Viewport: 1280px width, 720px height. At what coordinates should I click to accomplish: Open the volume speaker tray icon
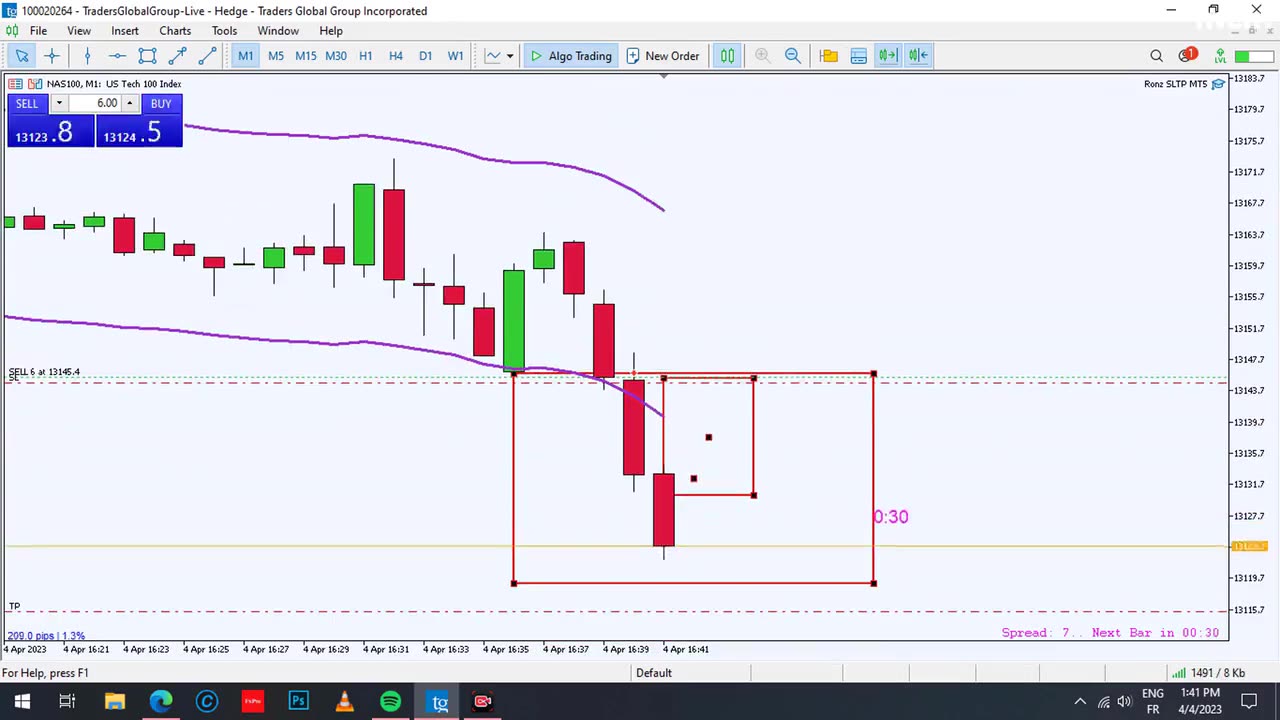(1125, 701)
